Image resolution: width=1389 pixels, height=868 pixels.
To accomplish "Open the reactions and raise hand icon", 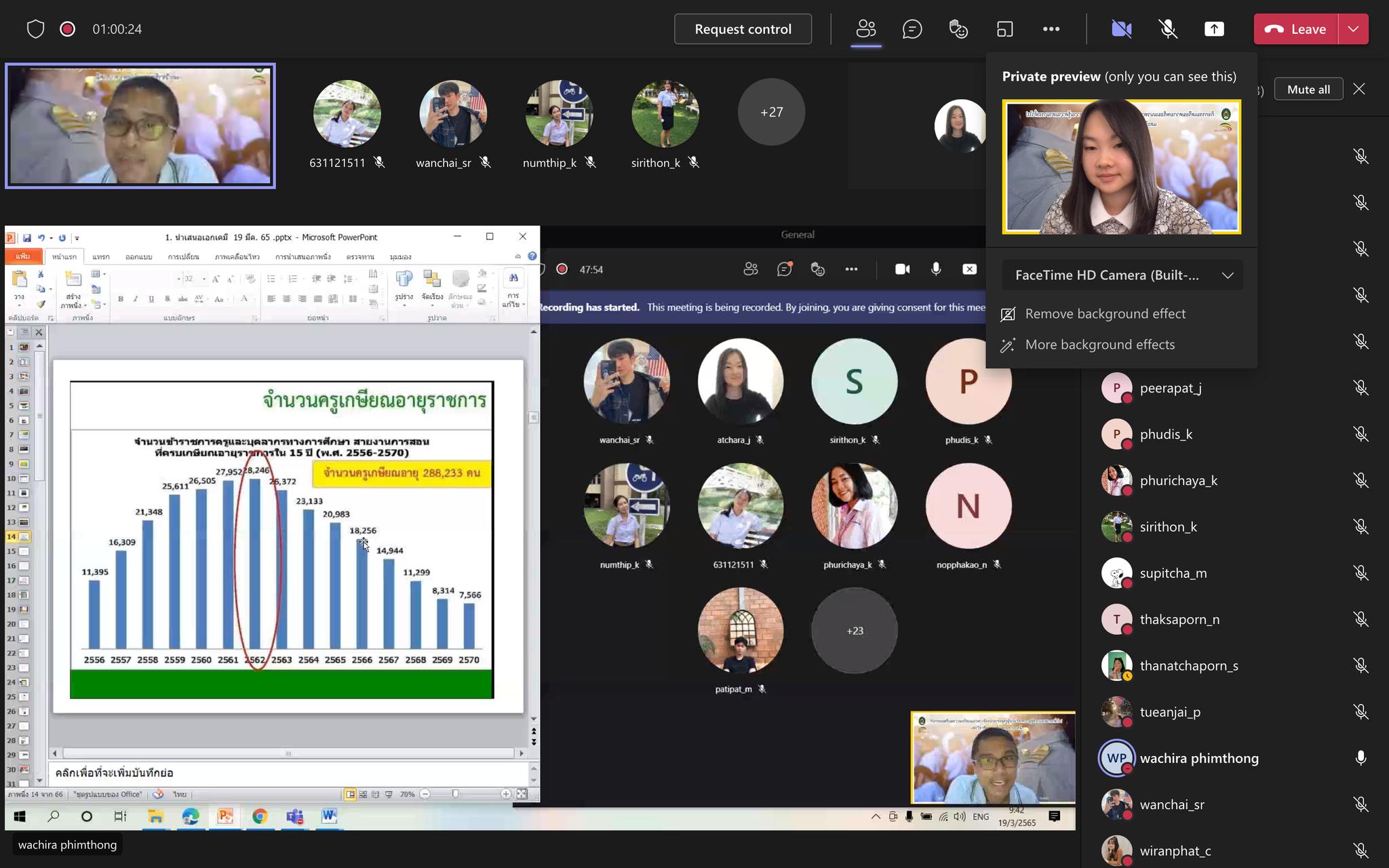I will pyautogui.click(x=958, y=29).
